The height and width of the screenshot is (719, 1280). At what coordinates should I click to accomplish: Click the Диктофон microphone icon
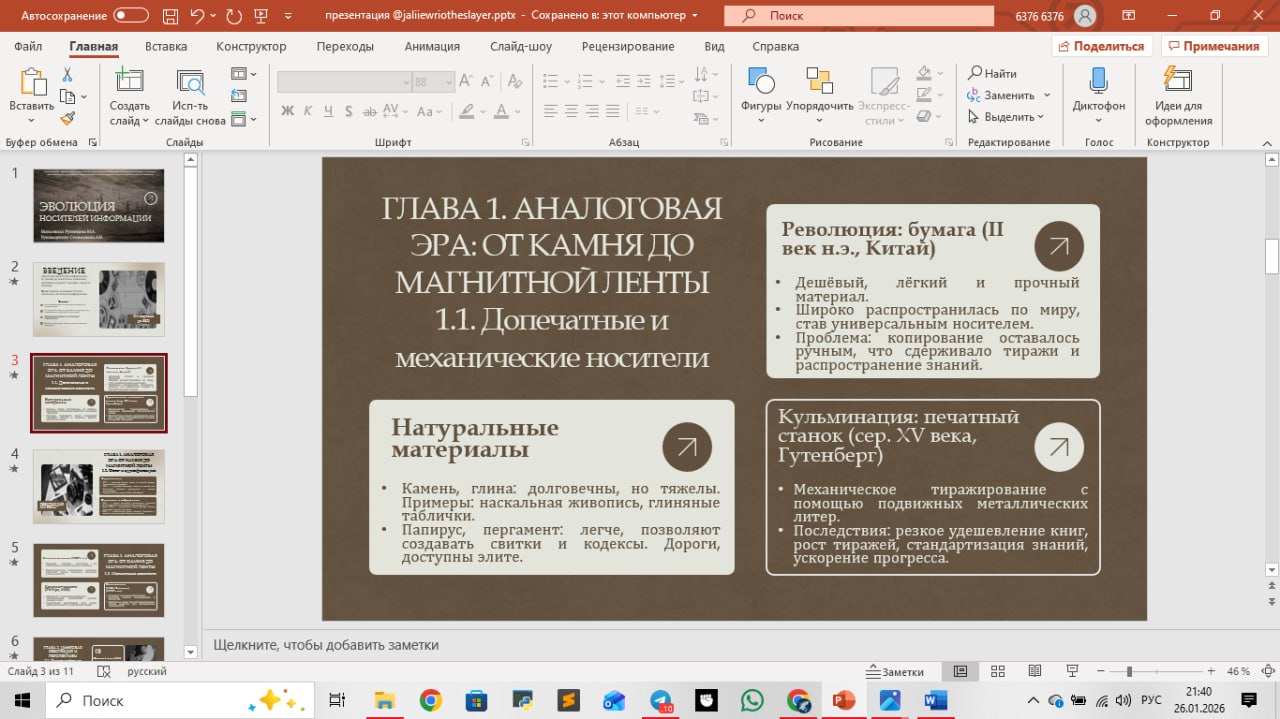(1098, 82)
